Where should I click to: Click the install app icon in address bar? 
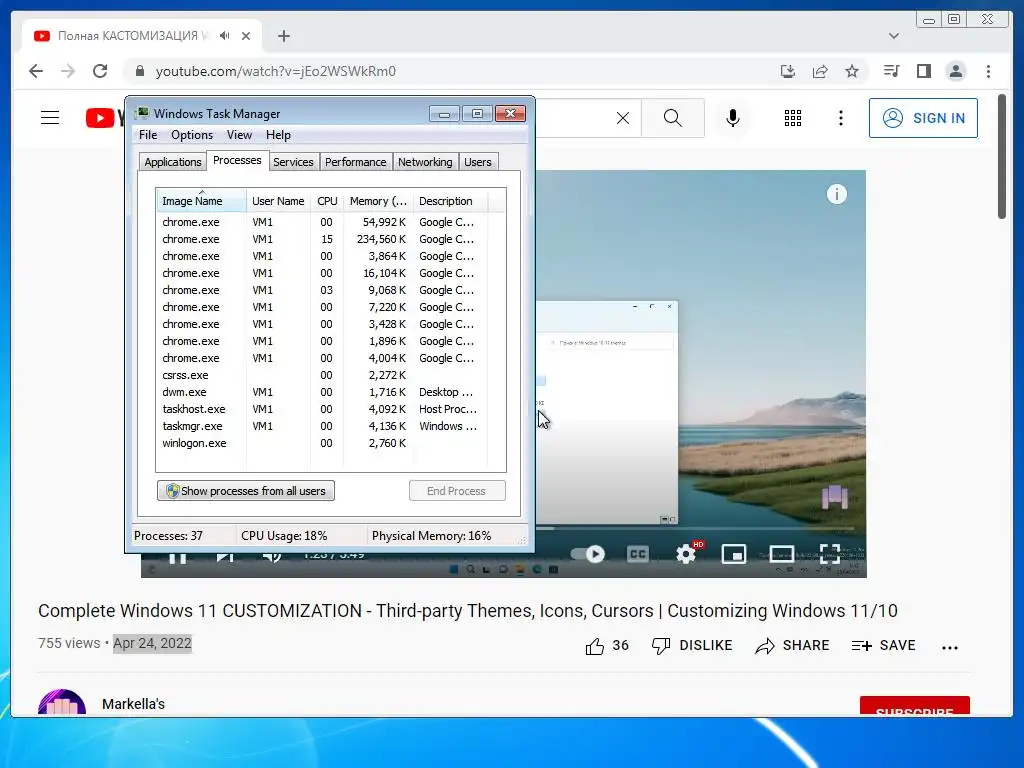(x=788, y=71)
